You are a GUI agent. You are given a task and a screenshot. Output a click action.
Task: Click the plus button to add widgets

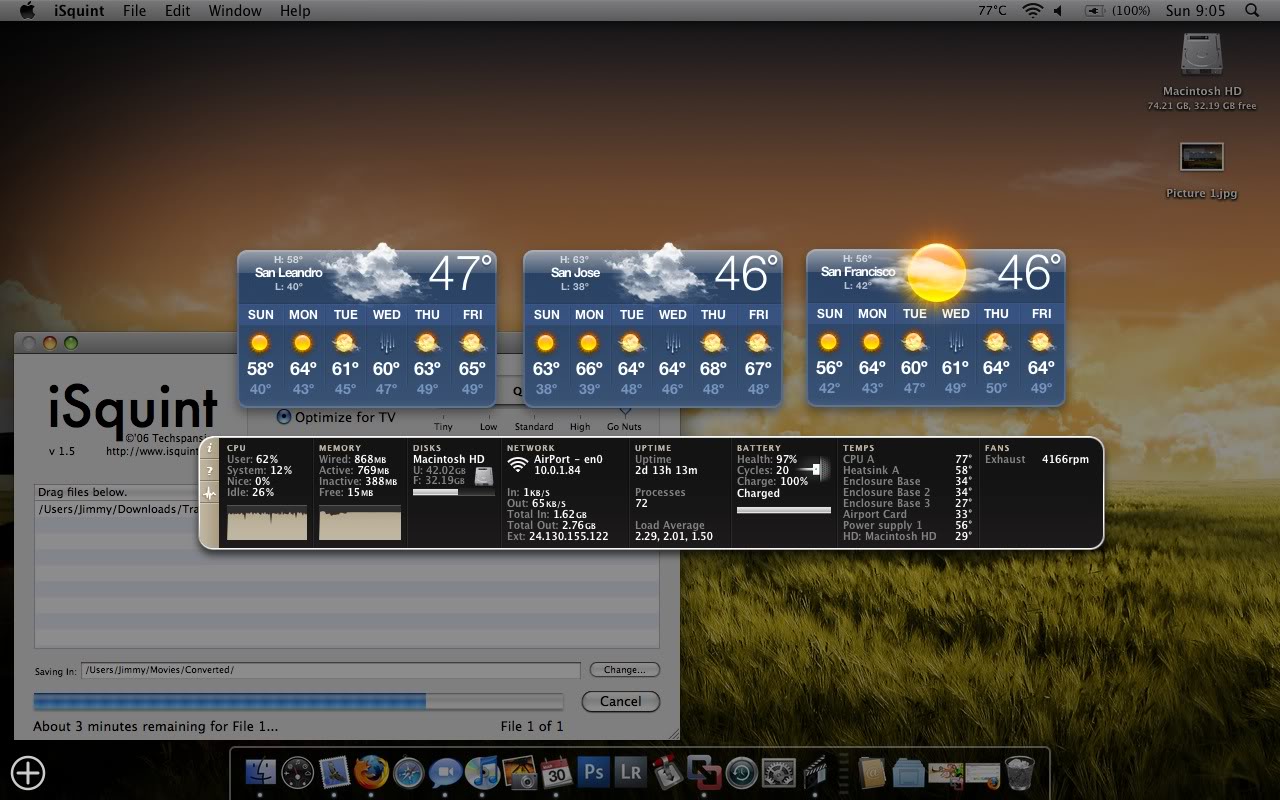[x=28, y=772]
